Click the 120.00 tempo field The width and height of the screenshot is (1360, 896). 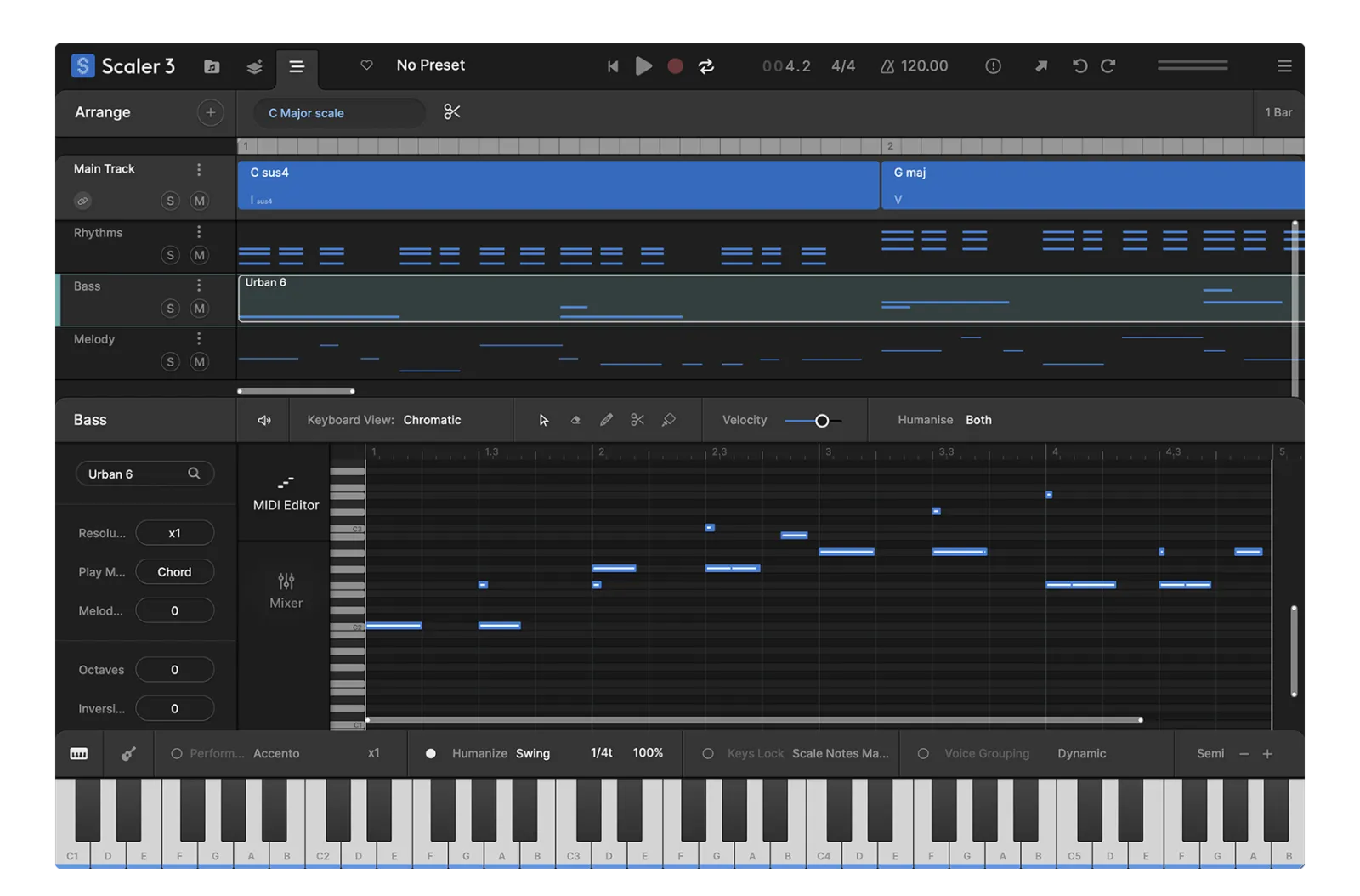tap(924, 65)
